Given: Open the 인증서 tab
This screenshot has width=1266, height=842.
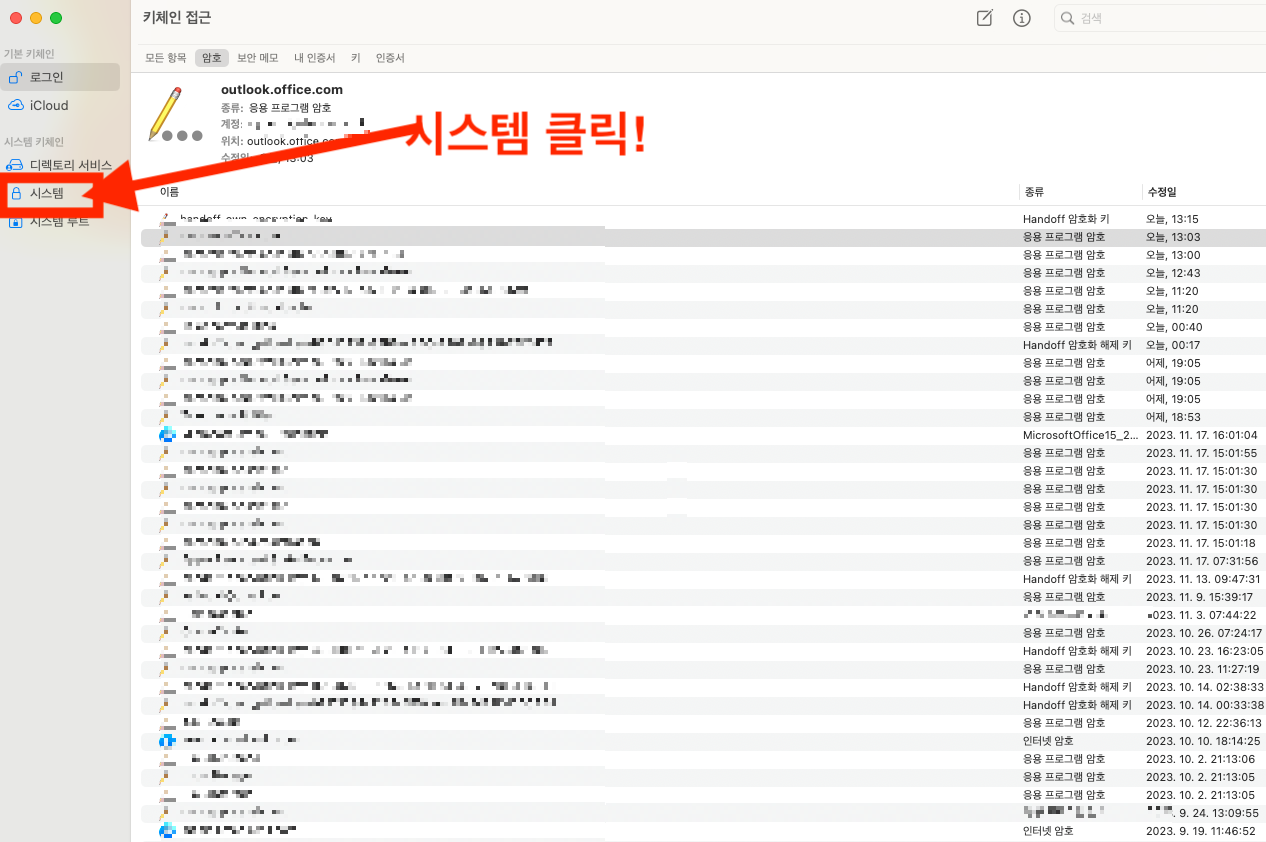Looking at the screenshot, I should pyautogui.click(x=390, y=57).
